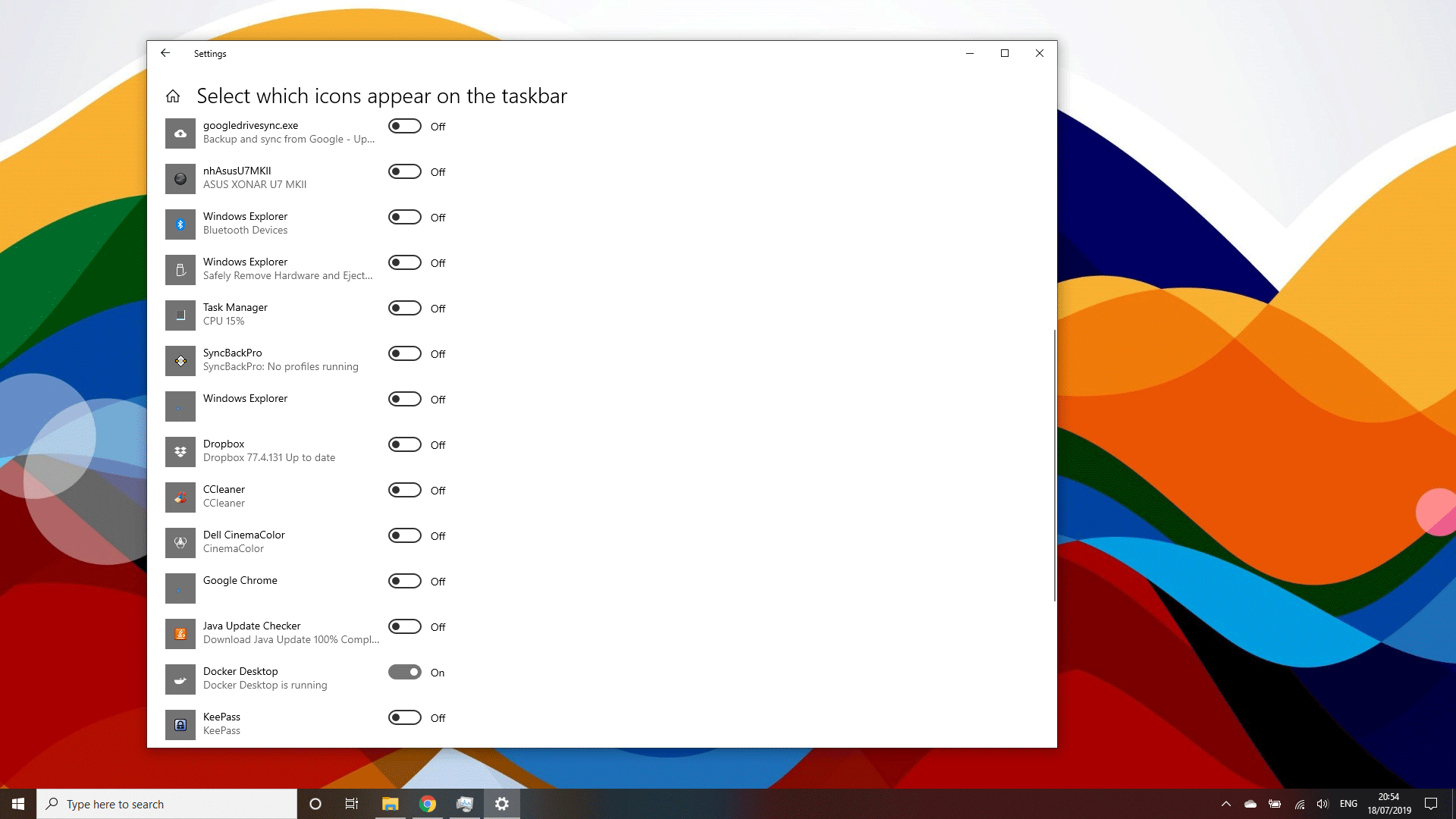Click the googledrivesync.exe cloud icon
This screenshot has height=819, width=1456.
[x=180, y=133]
